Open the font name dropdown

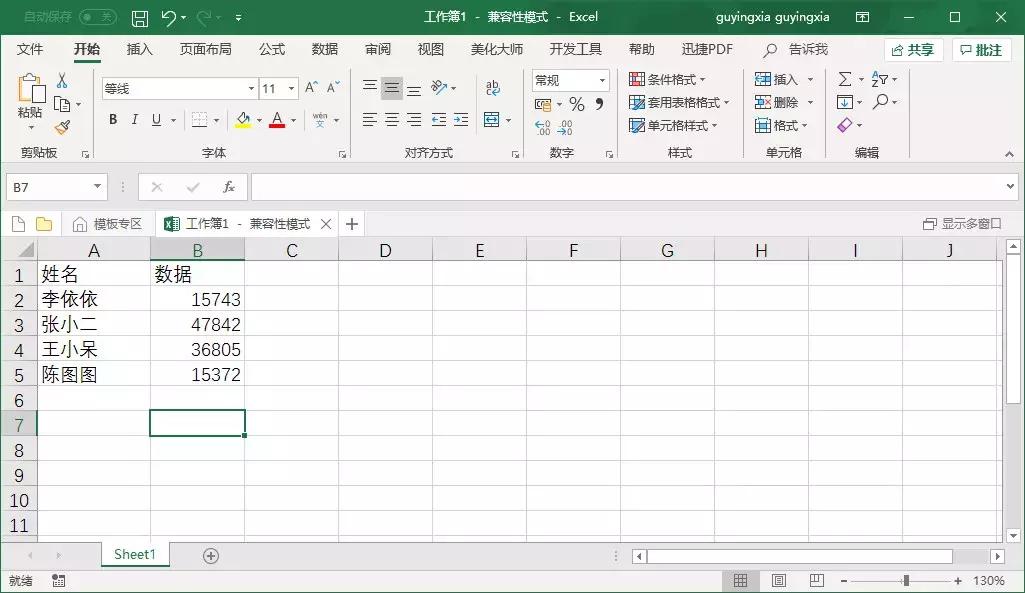point(252,88)
